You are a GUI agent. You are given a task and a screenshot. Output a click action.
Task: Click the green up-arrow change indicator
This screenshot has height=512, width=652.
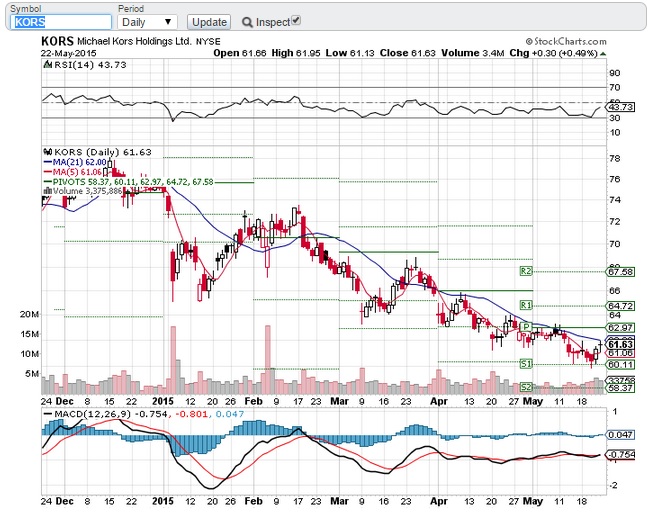pyautogui.click(x=603, y=54)
